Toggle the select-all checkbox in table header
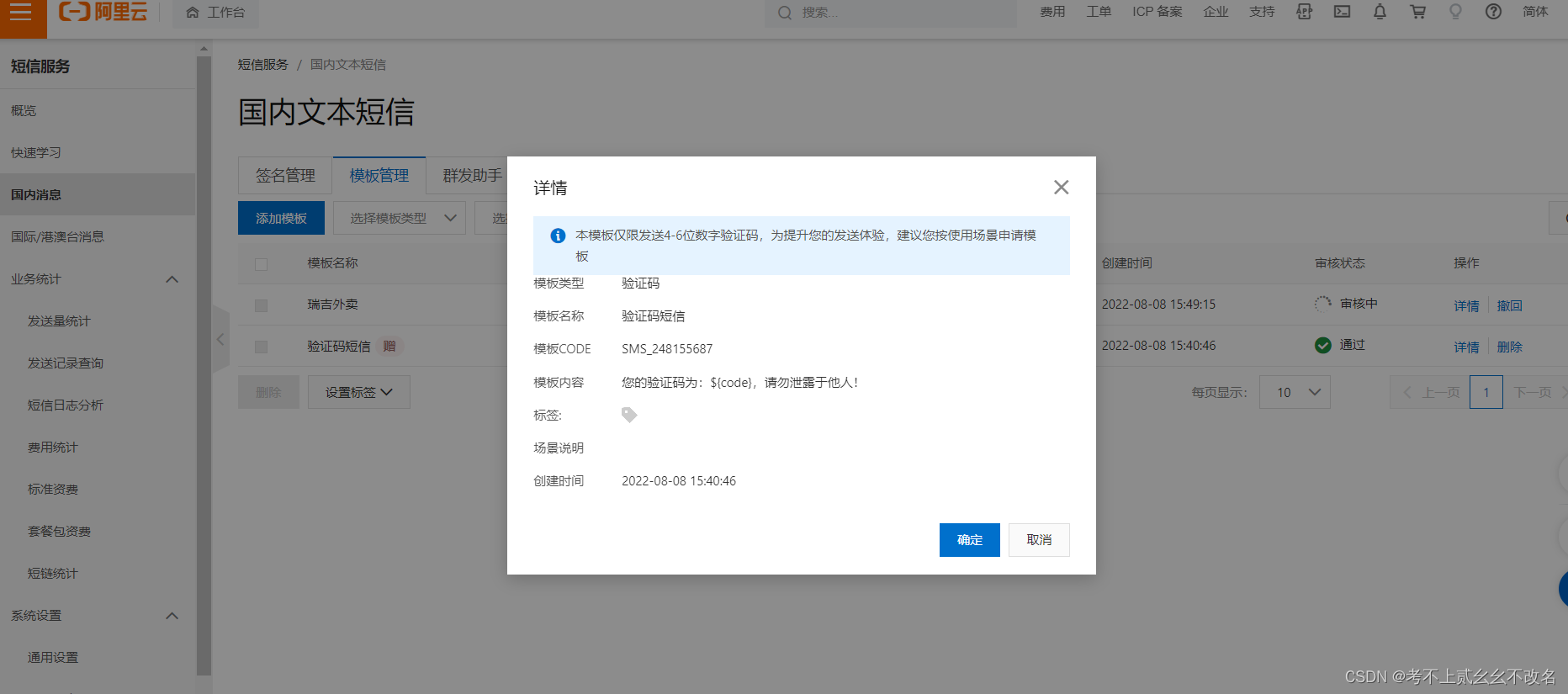Viewport: 1568px width, 694px height. click(261, 264)
